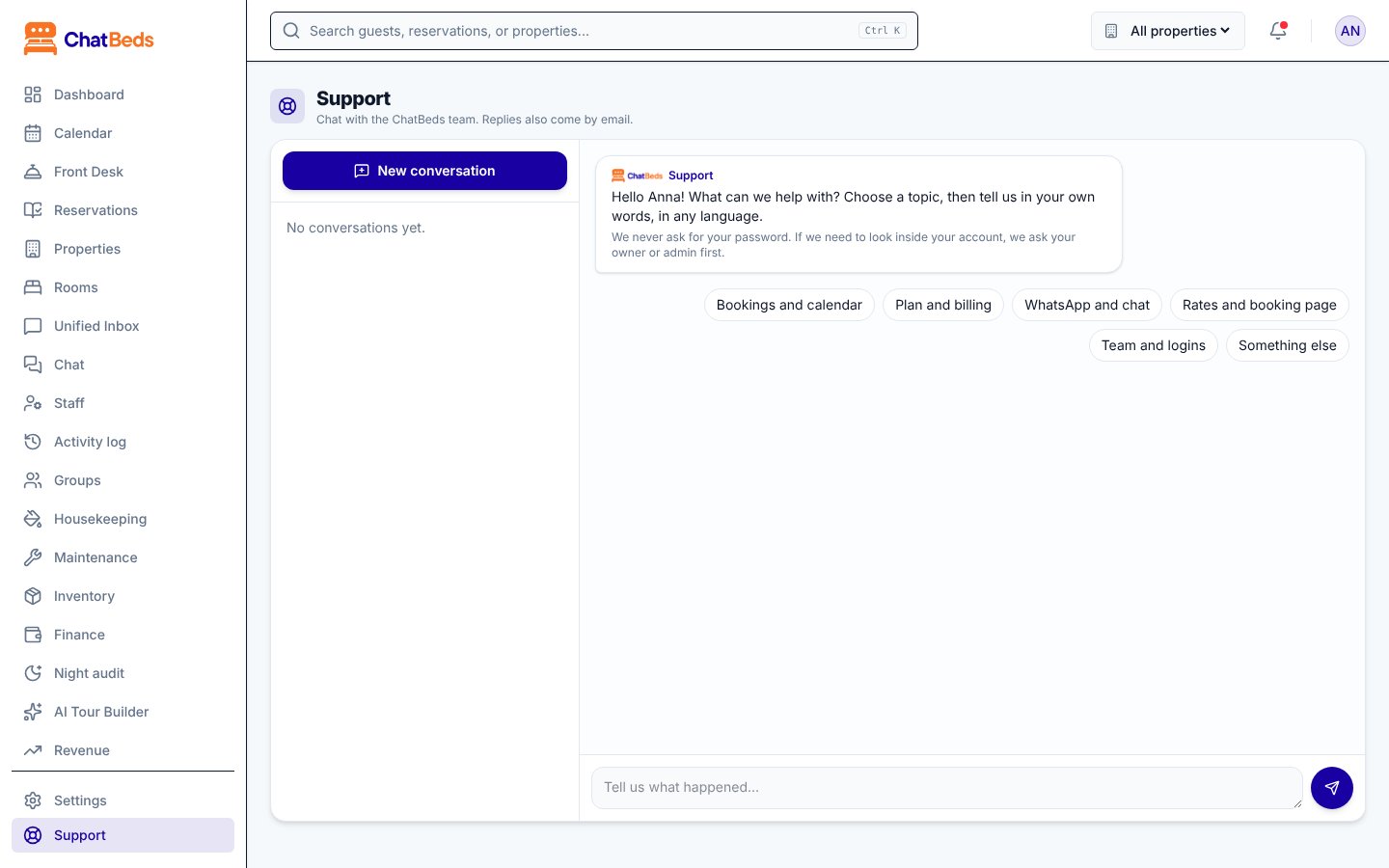Viewport: 1389px width, 868px height.
Task: Click the Staff user-gear icon
Action: [x=33, y=403]
